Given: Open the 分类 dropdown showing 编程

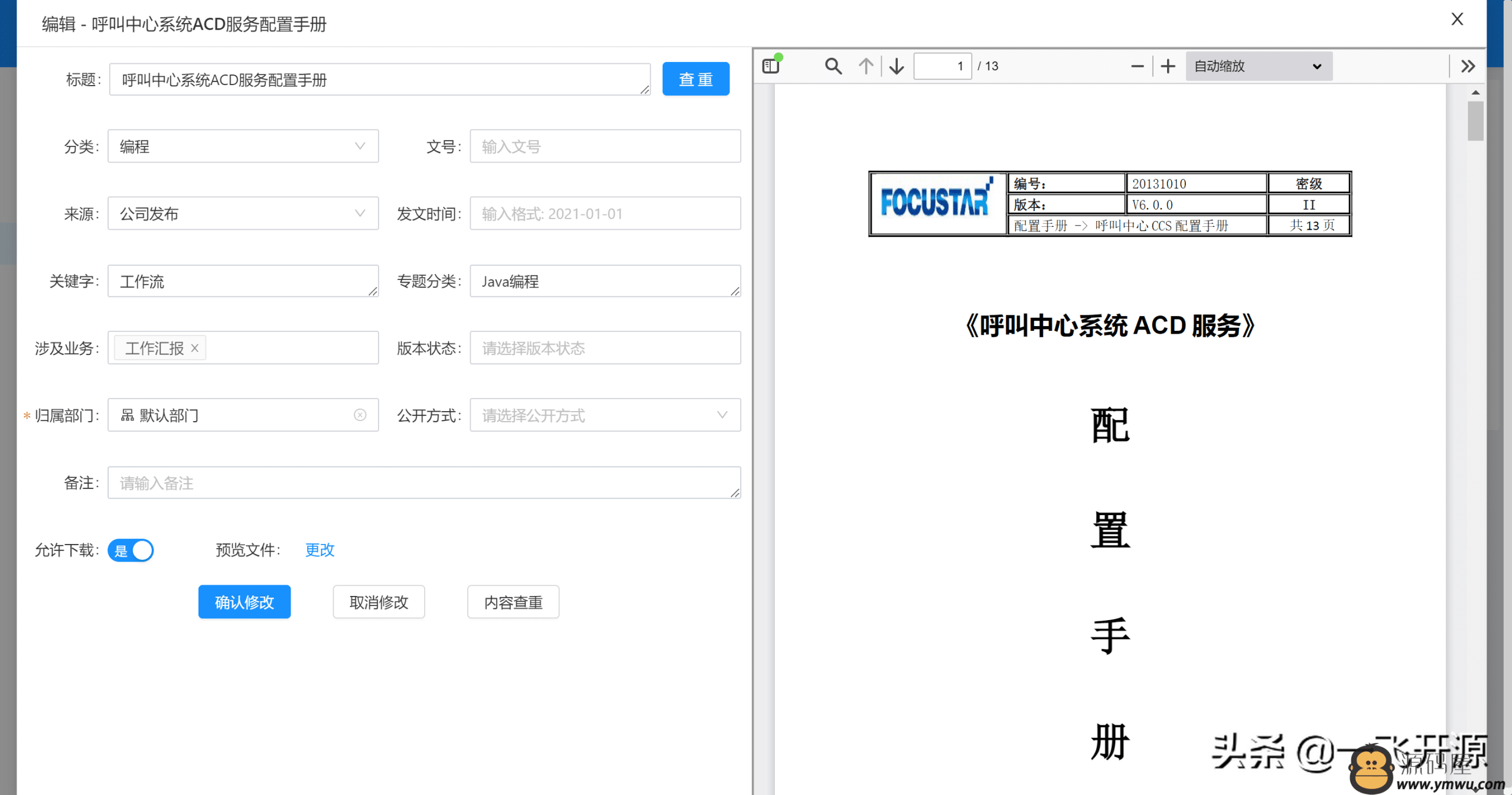Looking at the screenshot, I should coord(243,146).
